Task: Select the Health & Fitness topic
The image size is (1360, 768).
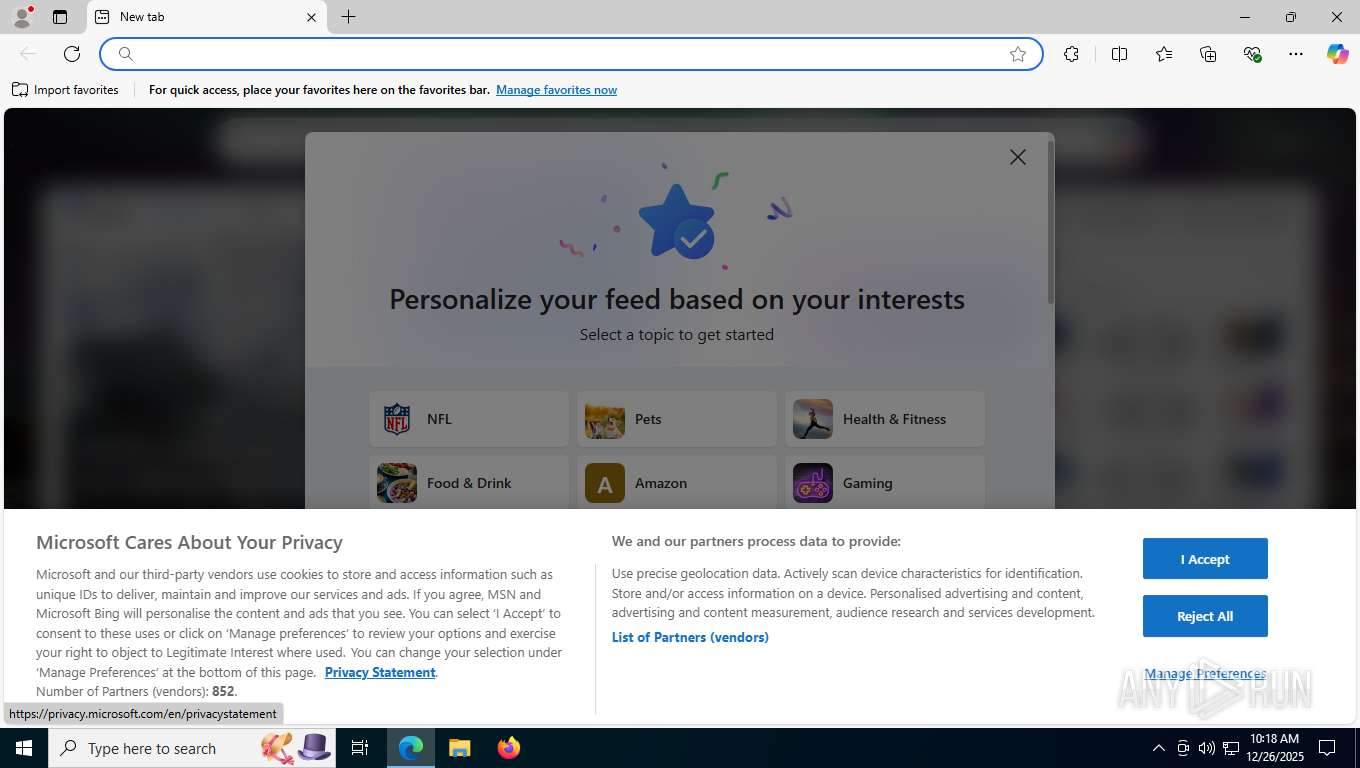Action: 885,419
